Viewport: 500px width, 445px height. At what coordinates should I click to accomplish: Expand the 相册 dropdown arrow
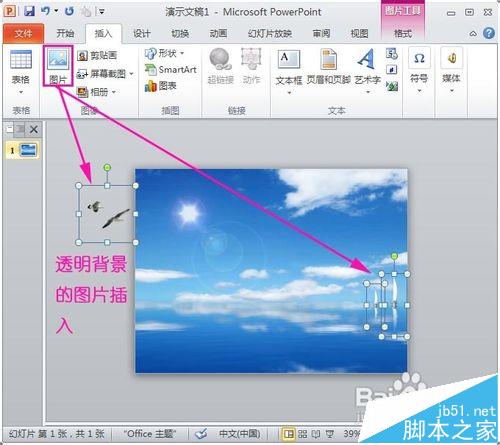114,92
